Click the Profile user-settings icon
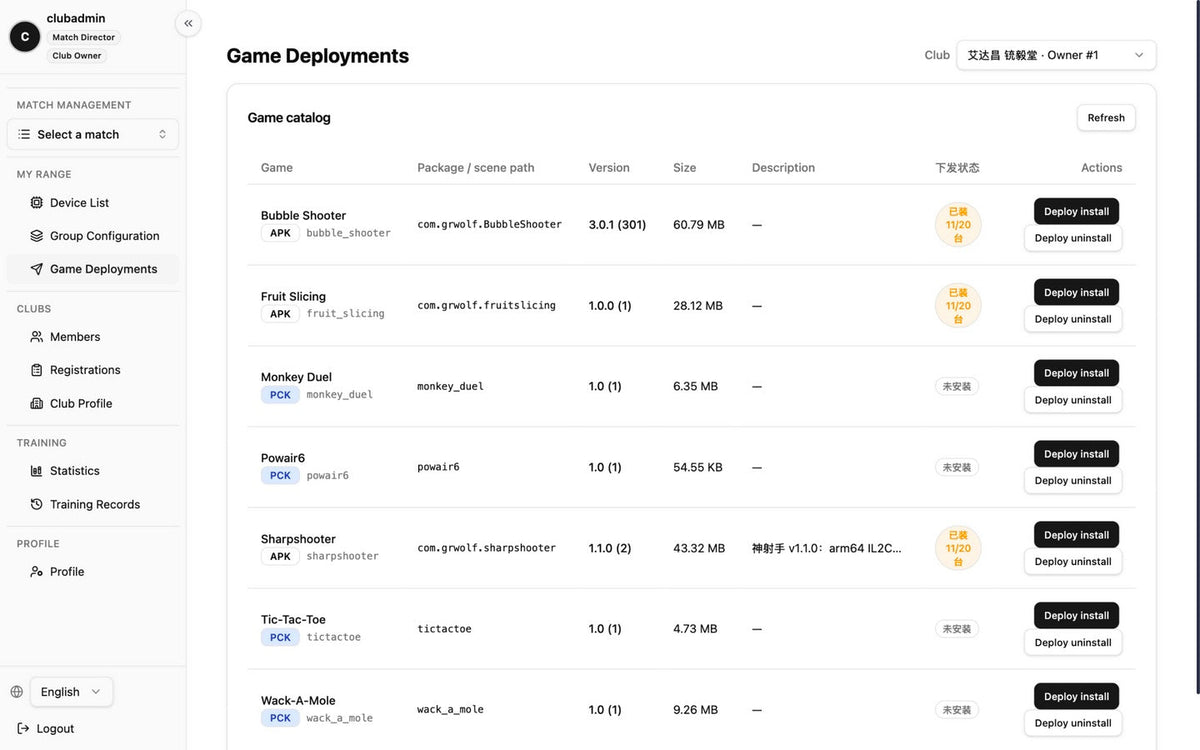1200x750 pixels. (37, 572)
